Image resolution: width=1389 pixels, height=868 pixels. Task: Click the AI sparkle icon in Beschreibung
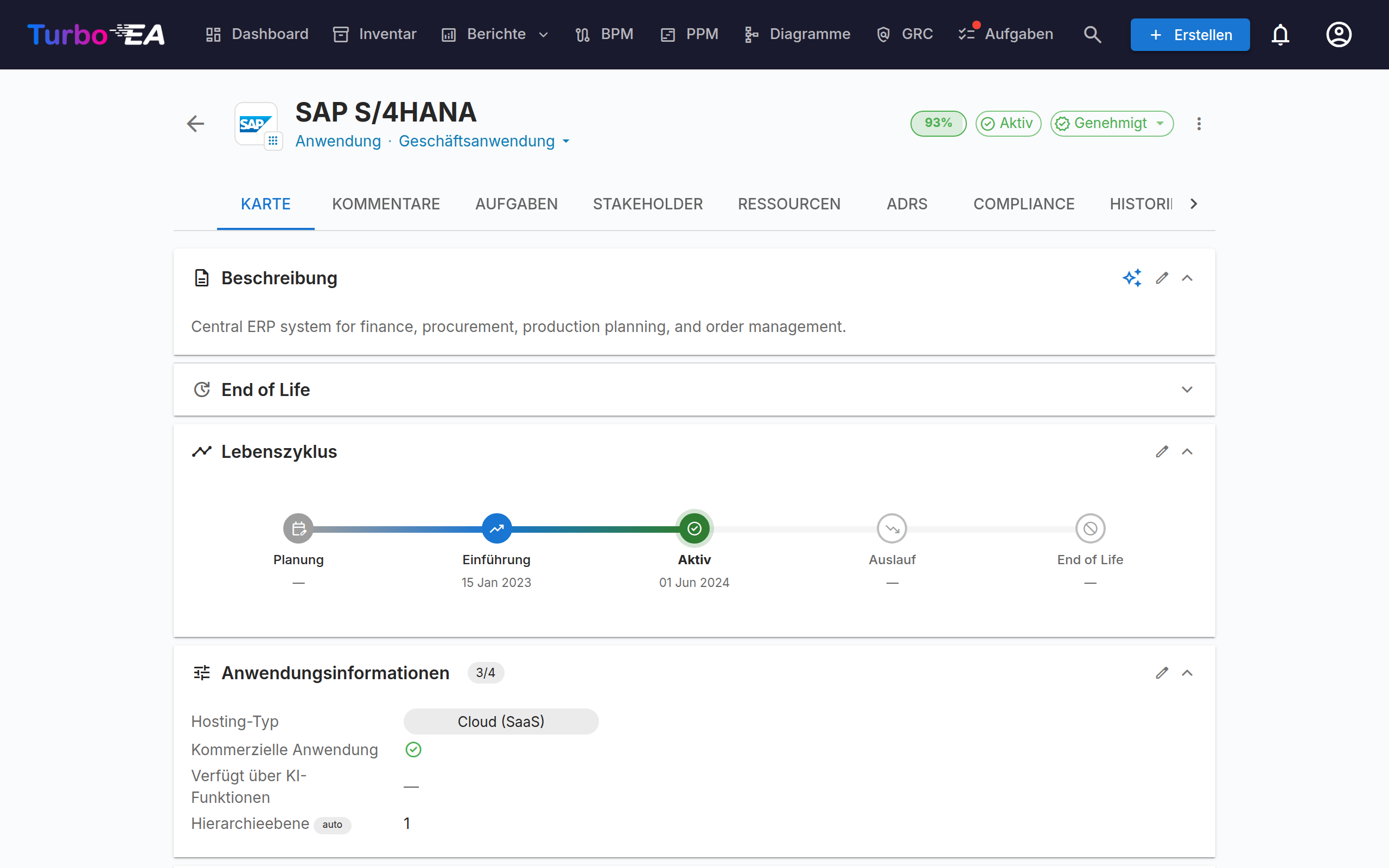click(x=1132, y=278)
